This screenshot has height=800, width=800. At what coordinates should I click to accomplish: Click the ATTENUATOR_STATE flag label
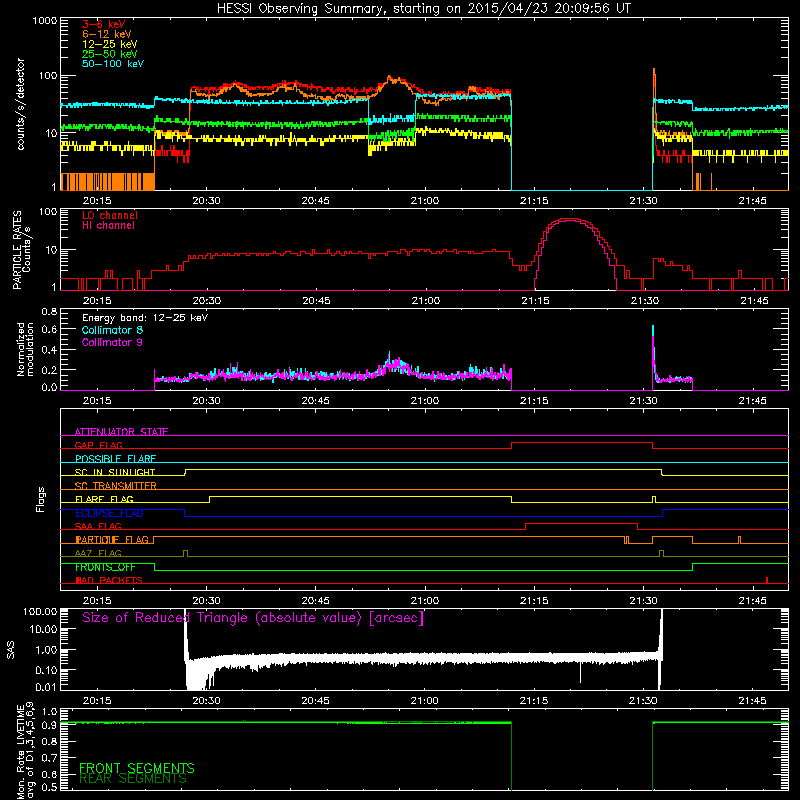[x=121, y=432]
